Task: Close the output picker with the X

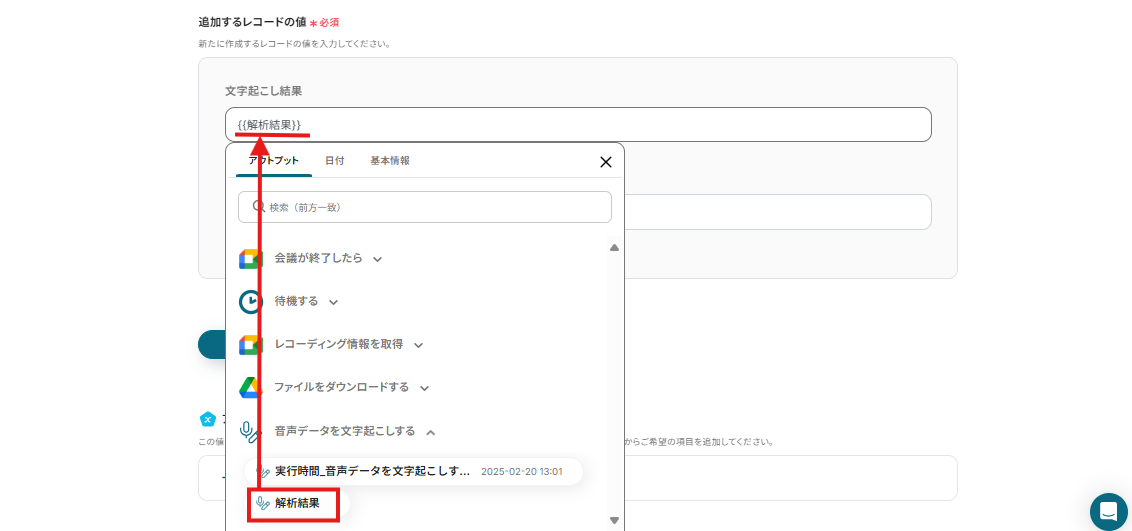Action: (x=606, y=162)
